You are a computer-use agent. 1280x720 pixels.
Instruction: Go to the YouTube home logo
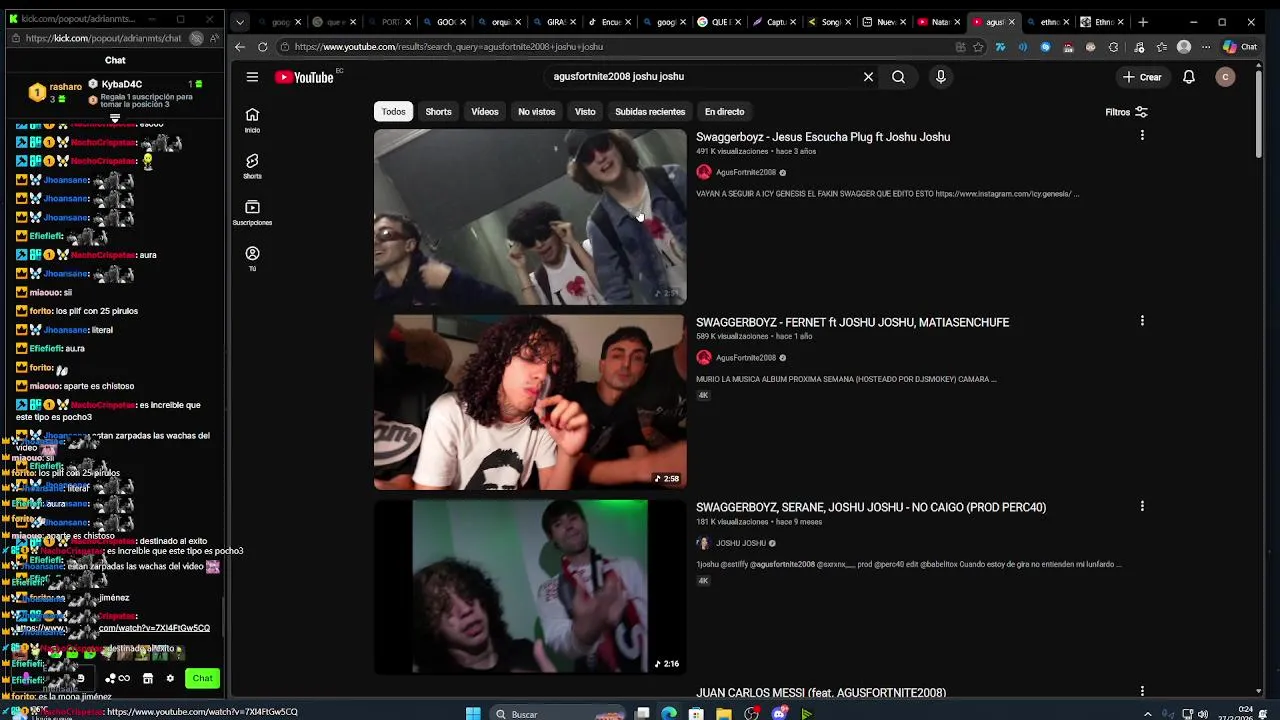coord(304,77)
